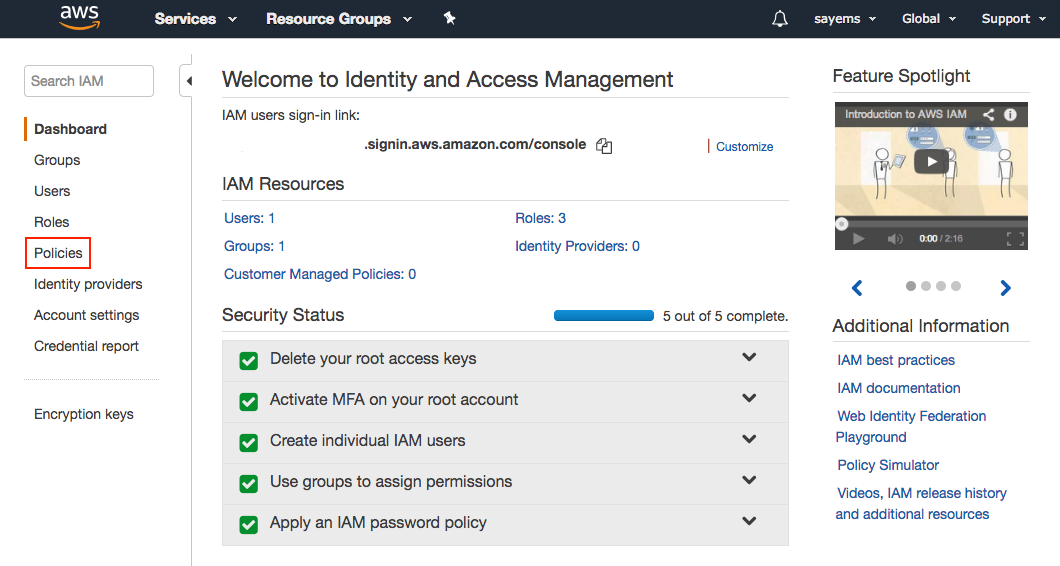Open Users in the sidebar
Screen dimensions: 1060x566
(x=52, y=191)
